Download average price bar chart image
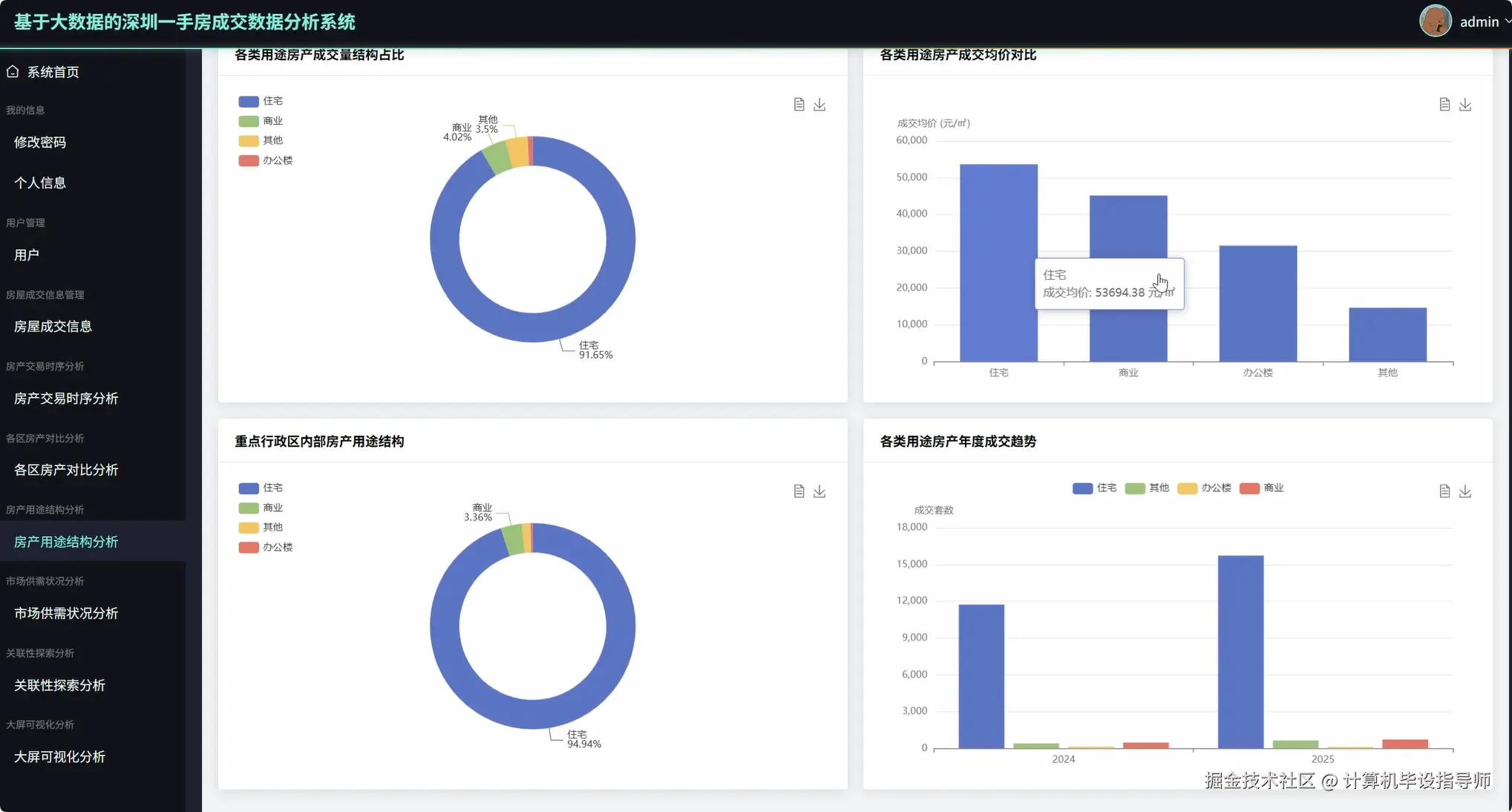The width and height of the screenshot is (1512, 812). pos(1465,105)
